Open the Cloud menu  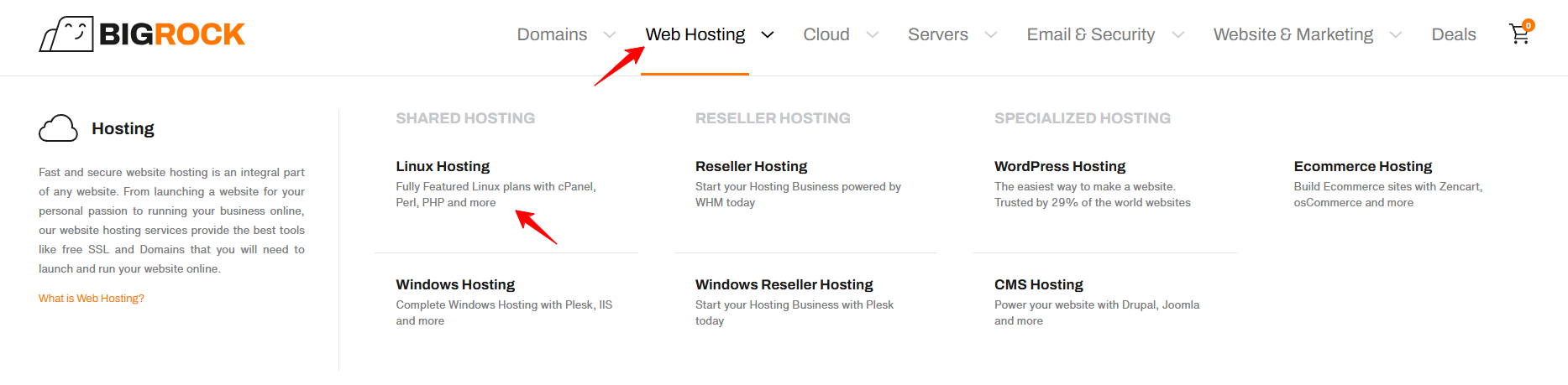826,34
